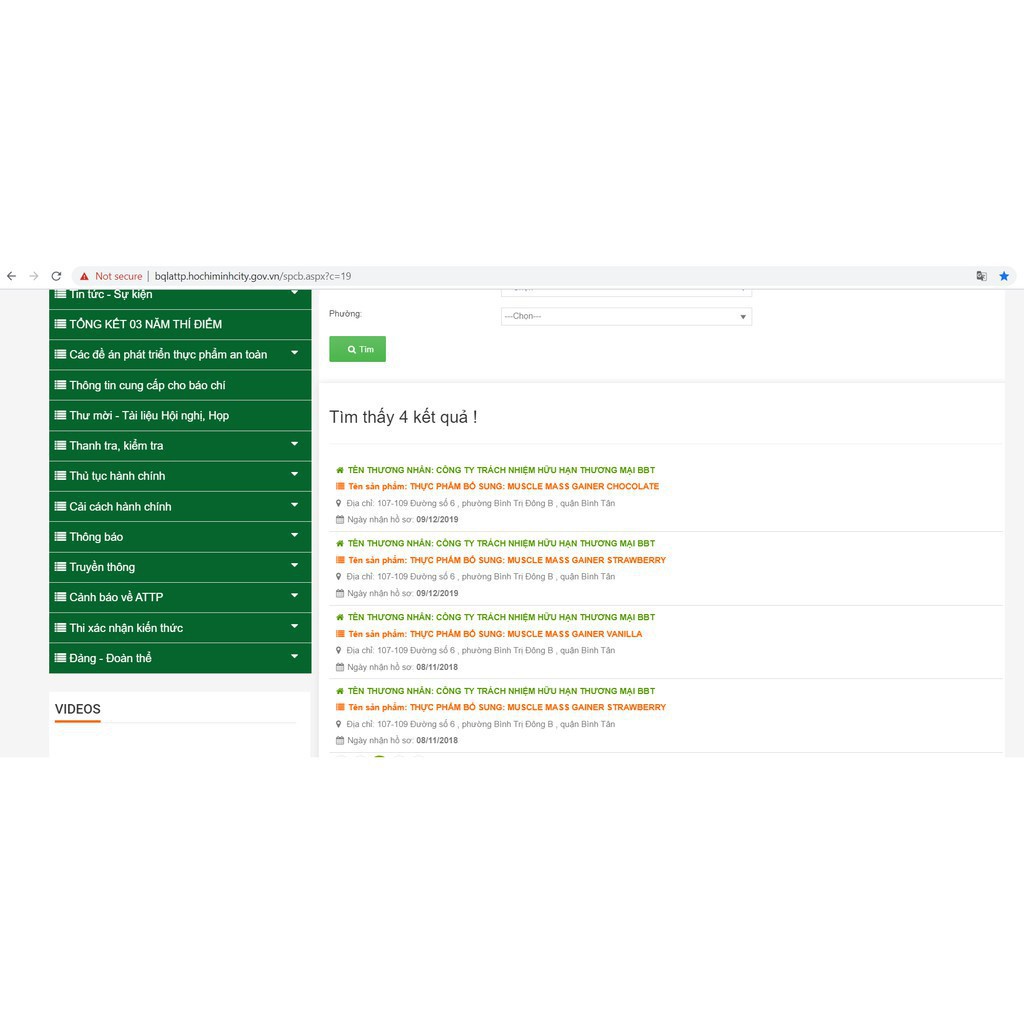This screenshot has width=1024, height=1024.
Task: Expand the Cải cách hành chính menu
Action: click(294, 506)
